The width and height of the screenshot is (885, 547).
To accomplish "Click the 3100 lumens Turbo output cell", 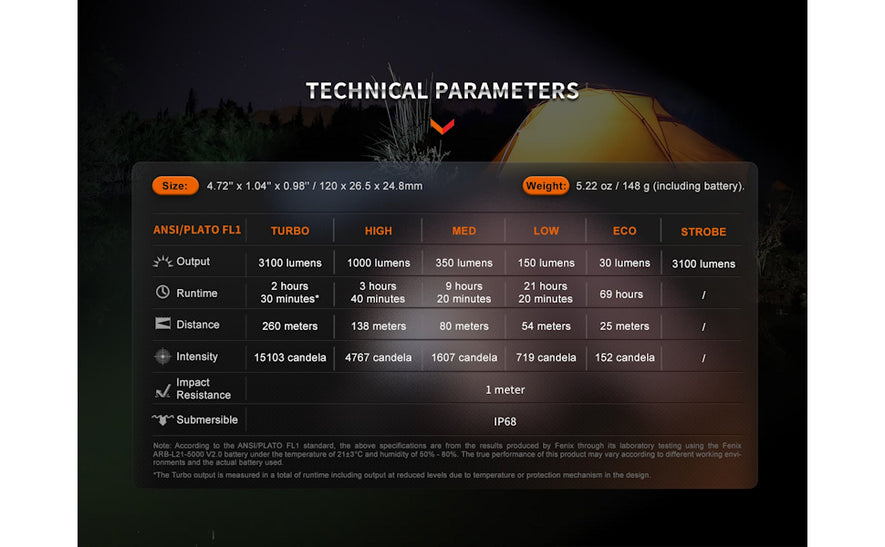I will pyautogui.click(x=290, y=263).
